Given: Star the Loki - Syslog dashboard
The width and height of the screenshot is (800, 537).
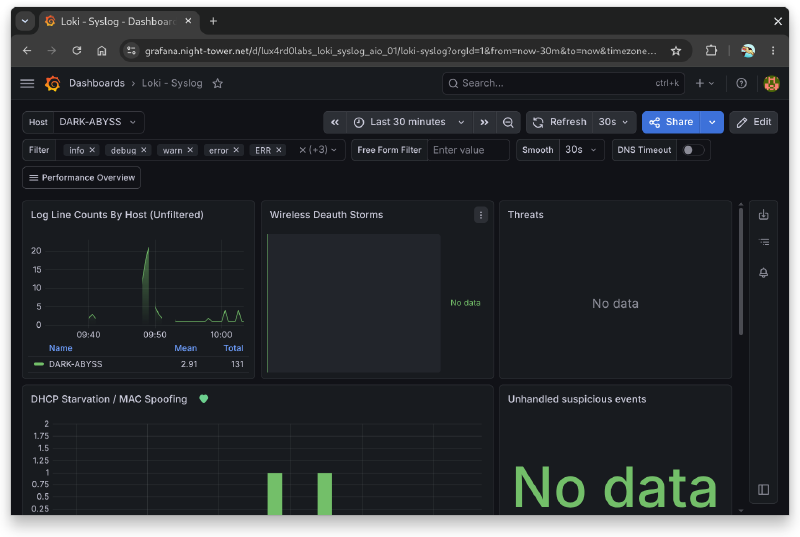Looking at the screenshot, I should click(x=218, y=83).
